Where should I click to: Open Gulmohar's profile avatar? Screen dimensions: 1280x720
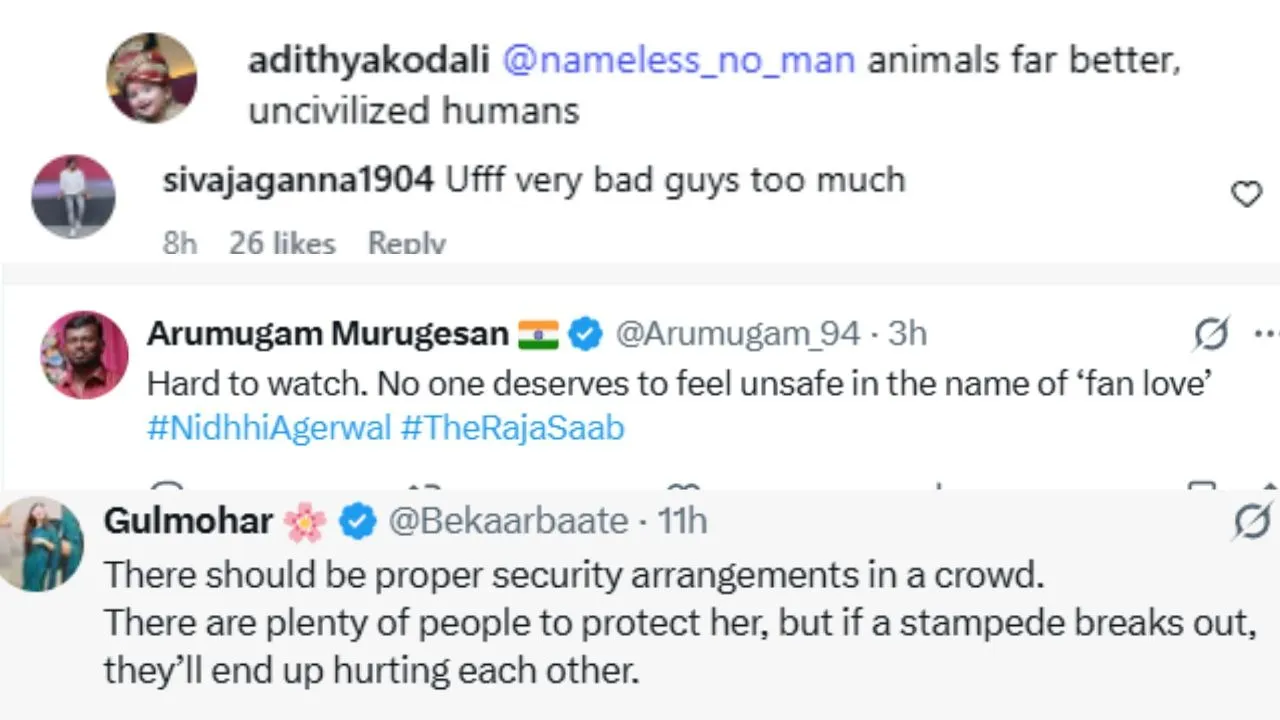pyautogui.click(x=42, y=544)
